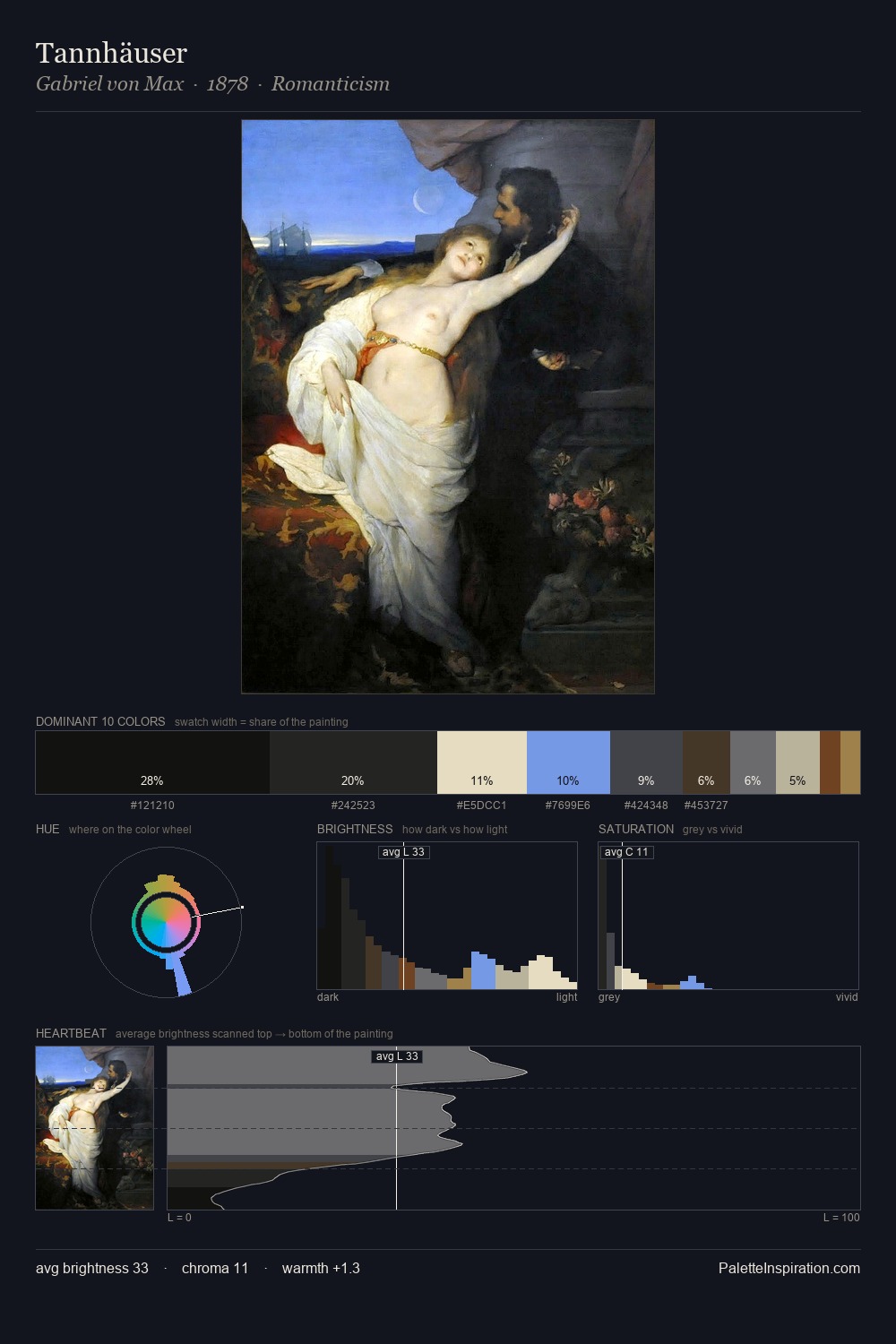
Task: Click the 'HUE' section heading
Action: [47, 829]
